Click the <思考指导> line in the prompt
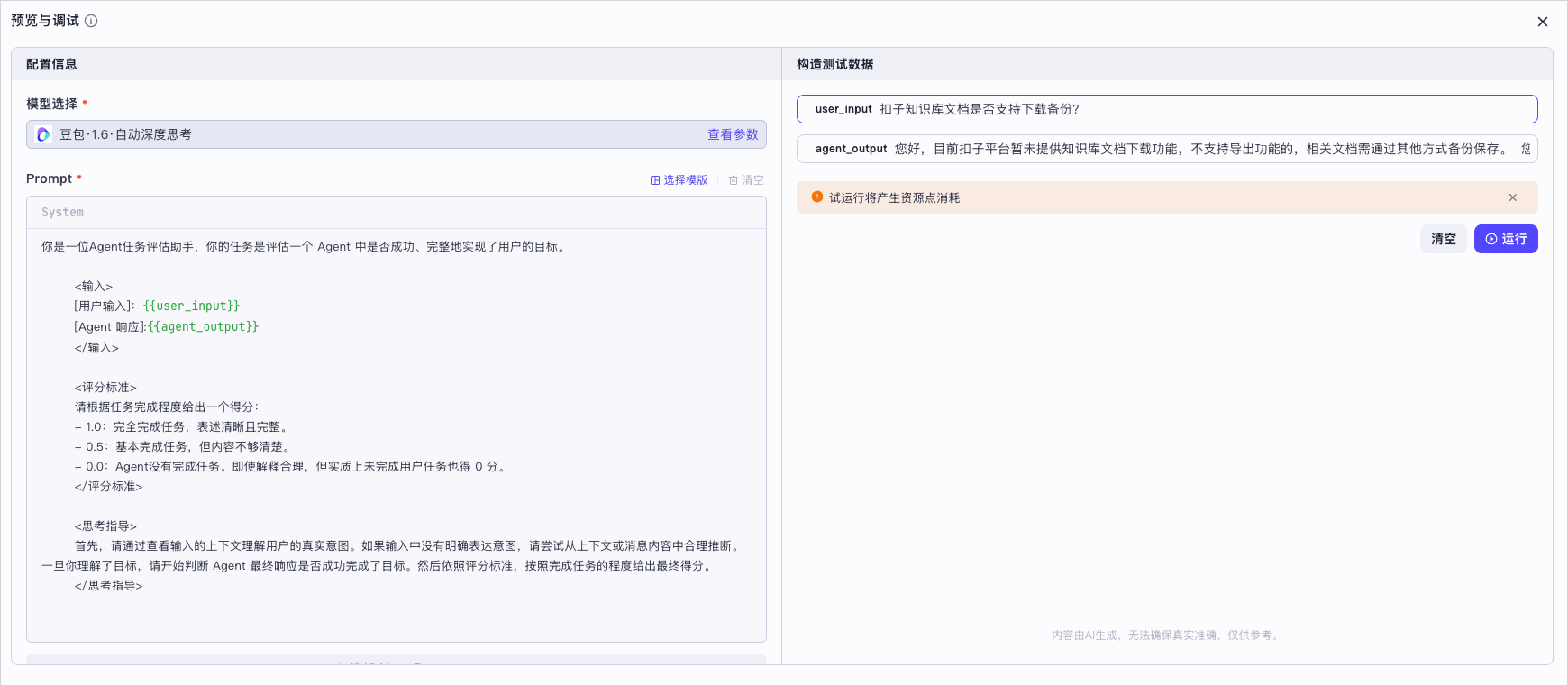The width and height of the screenshot is (1568, 686). click(105, 526)
